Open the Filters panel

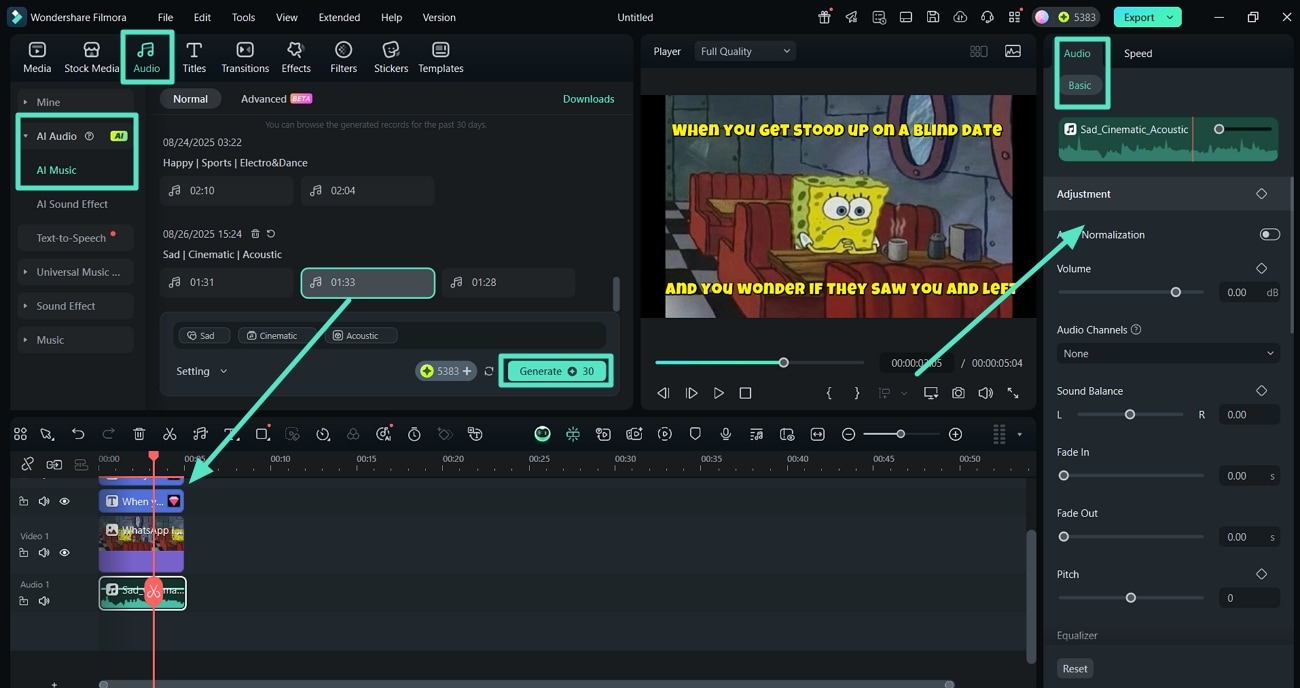tap(343, 57)
